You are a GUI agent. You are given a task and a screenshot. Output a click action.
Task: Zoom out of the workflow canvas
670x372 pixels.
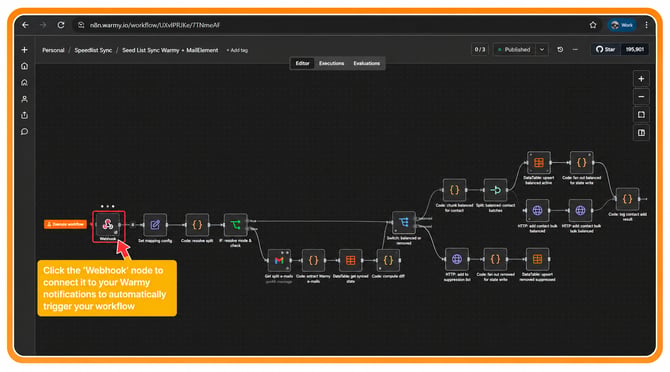(x=641, y=97)
